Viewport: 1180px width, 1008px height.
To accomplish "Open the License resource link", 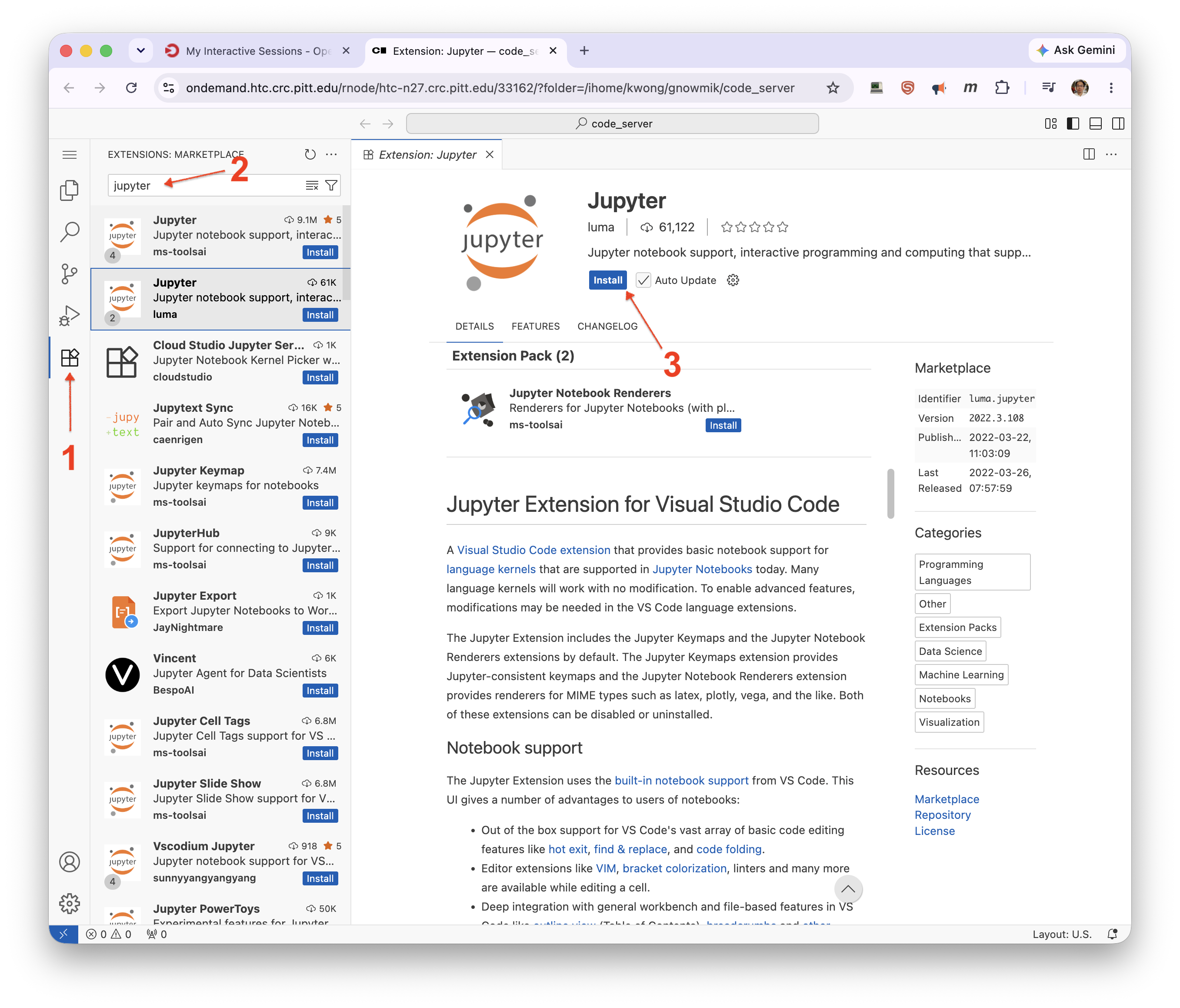I will coord(934,831).
